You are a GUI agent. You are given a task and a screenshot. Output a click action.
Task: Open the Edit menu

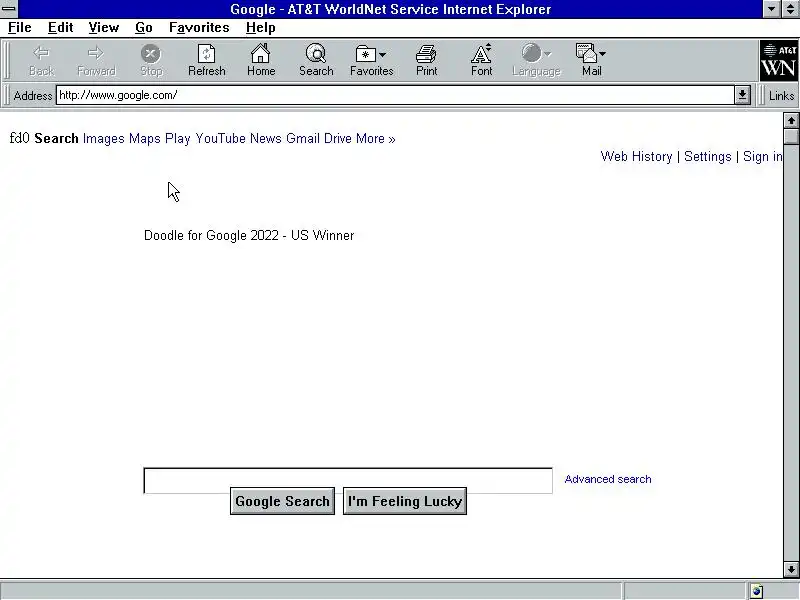click(x=60, y=28)
